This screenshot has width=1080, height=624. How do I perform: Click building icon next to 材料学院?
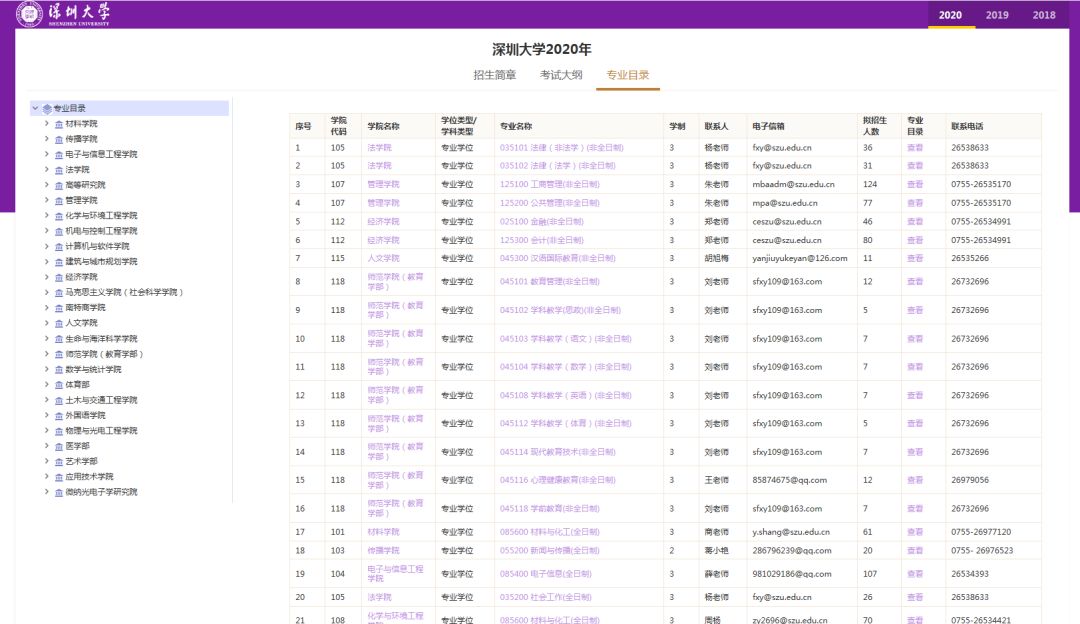coord(59,124)
